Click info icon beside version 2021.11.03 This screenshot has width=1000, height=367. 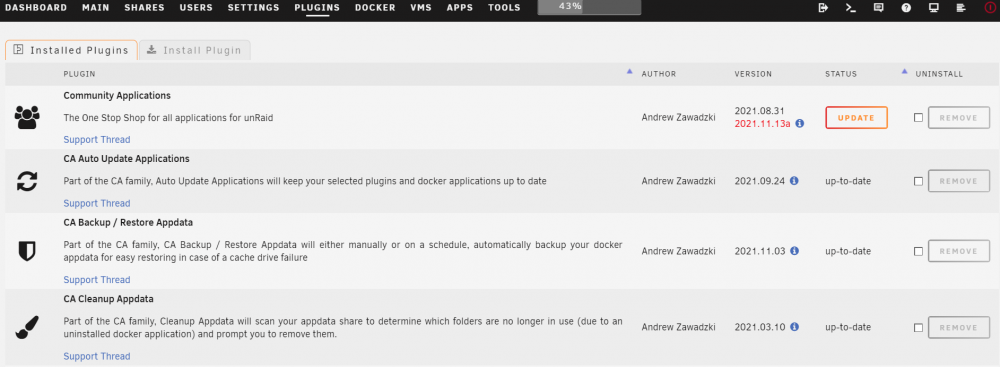pyautogui.click(x=794, y=251)
